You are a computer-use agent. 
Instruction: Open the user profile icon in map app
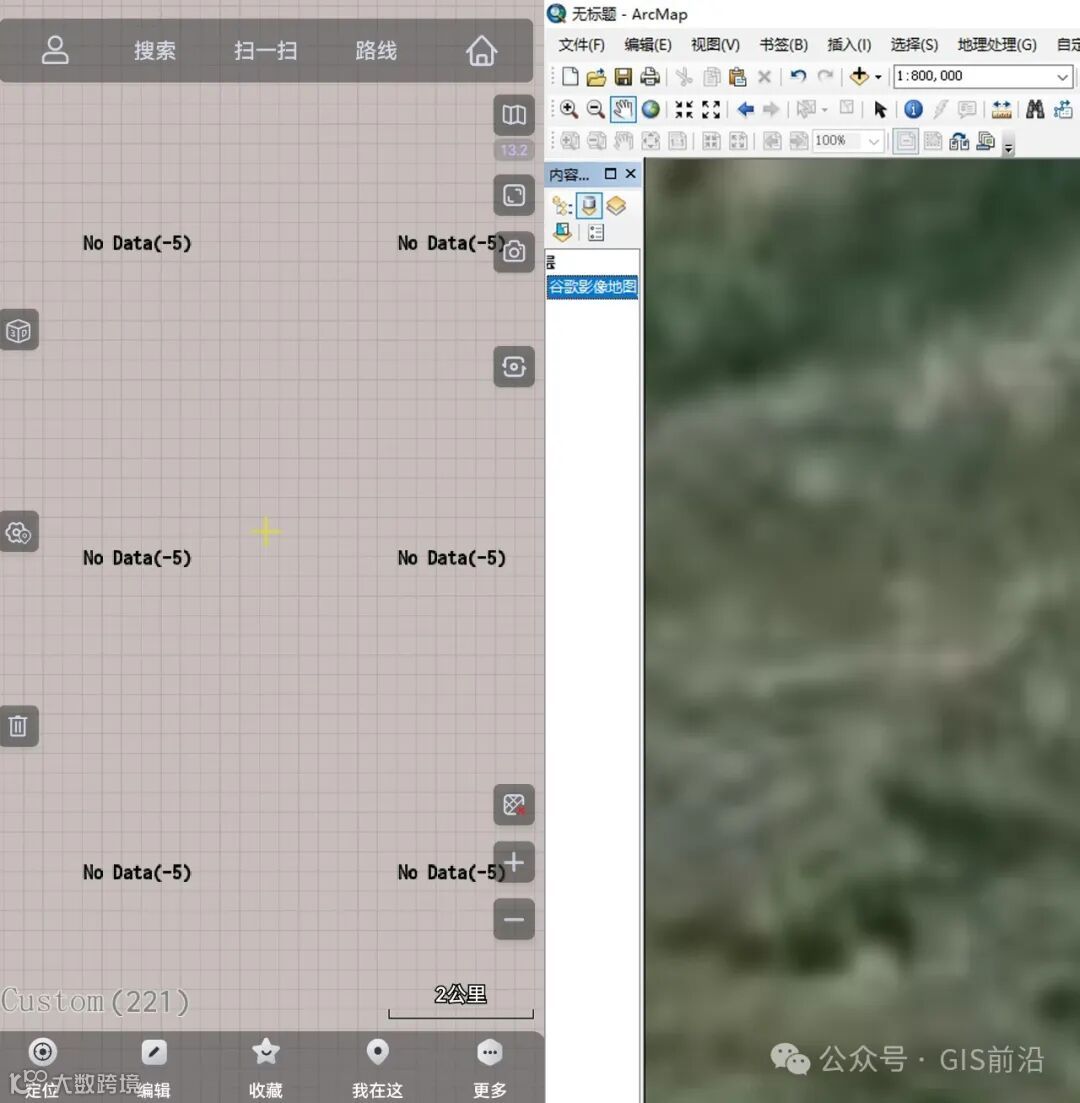point(55,51)
